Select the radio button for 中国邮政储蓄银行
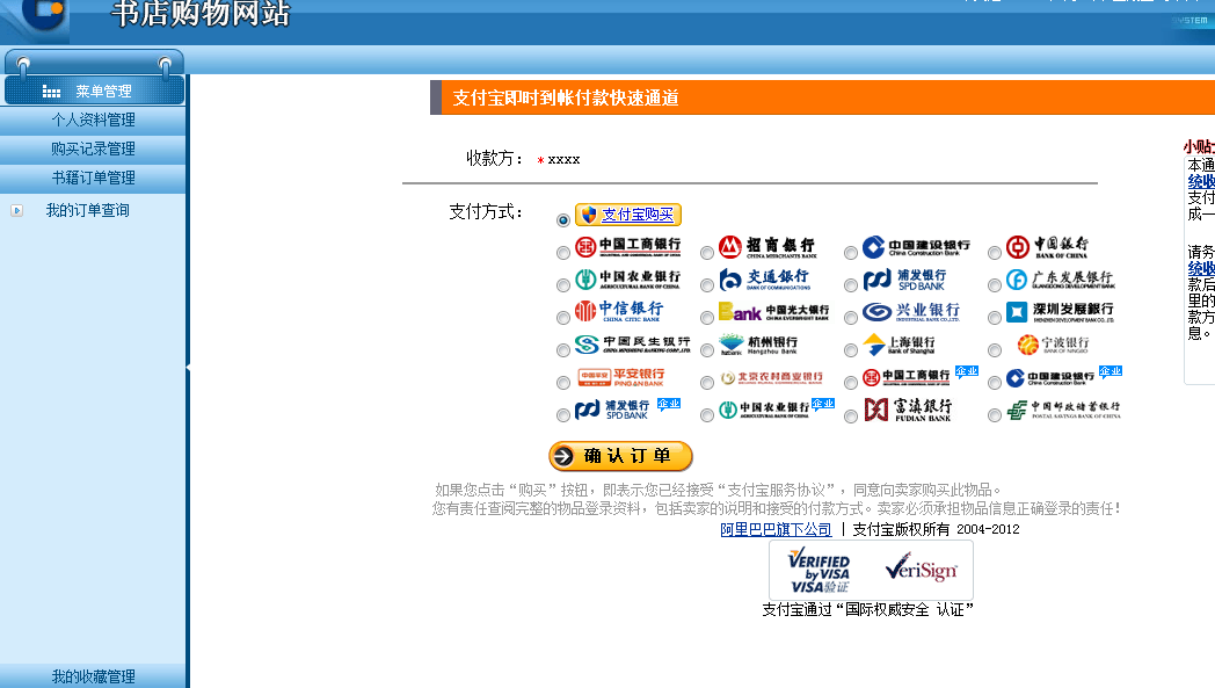This screenshot has width=1216, height=690. coord(994,416)
